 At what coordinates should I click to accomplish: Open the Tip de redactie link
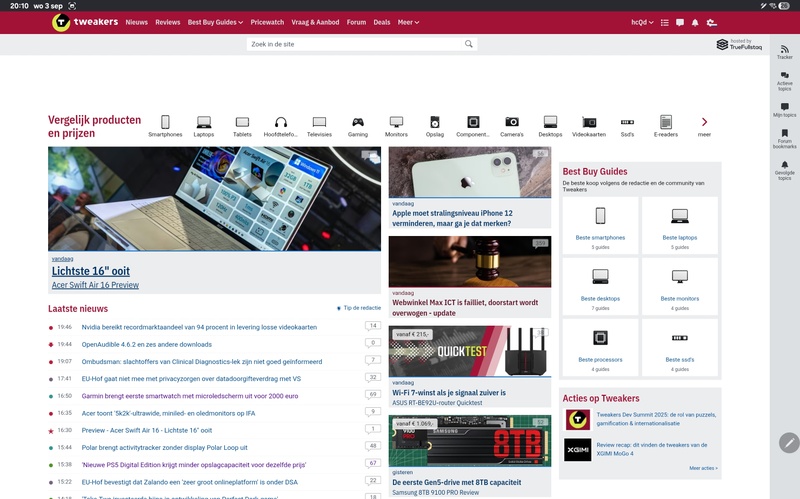pyautogui.click(x=359, y=308)
